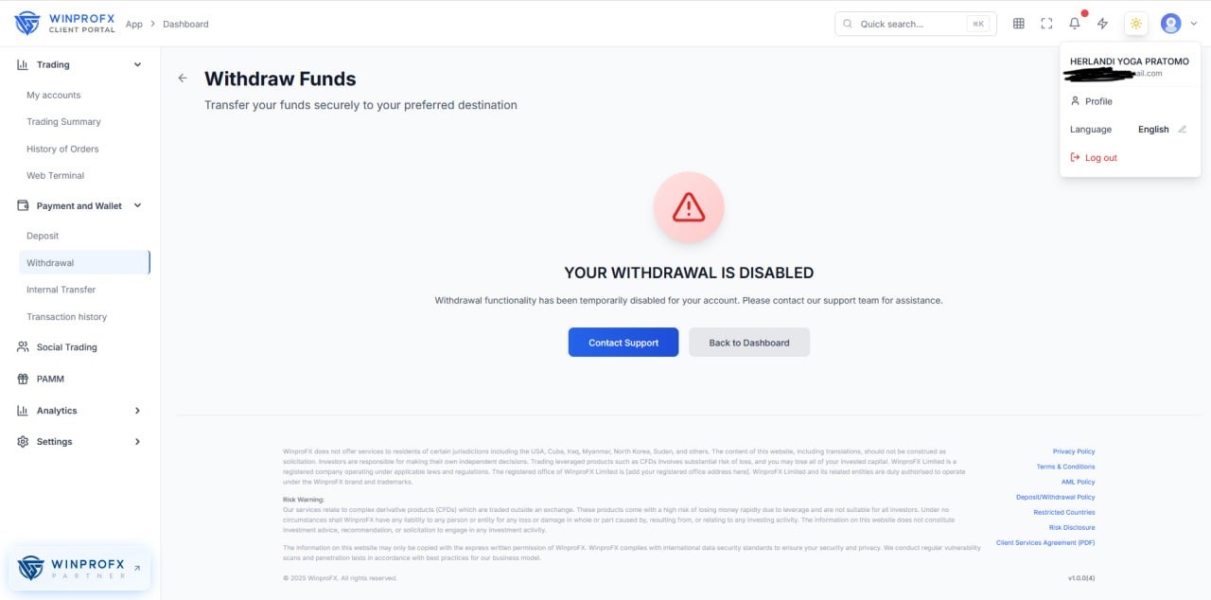Click the Contact Support button
This screenshot has width=1211, height=600.
[623, 342]
